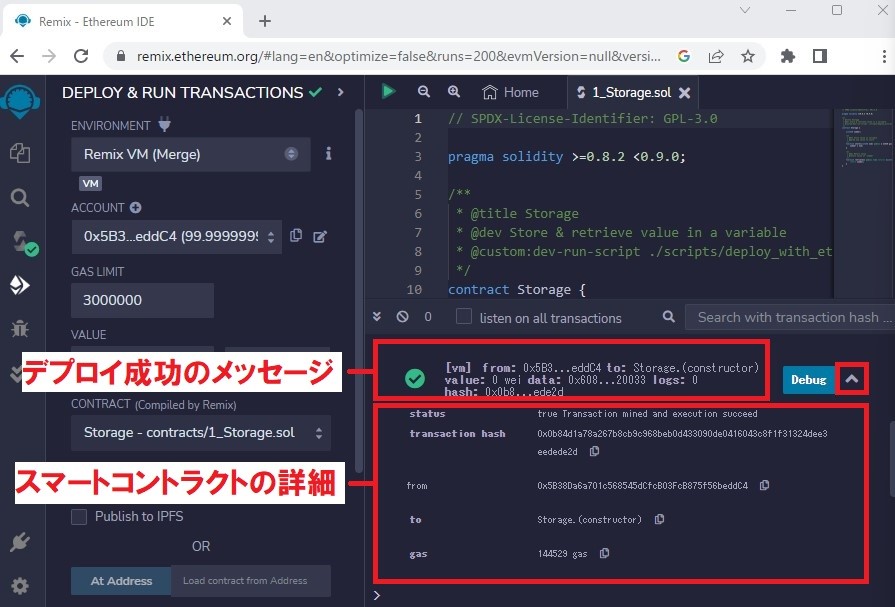Open the environment info icon
This screenshot has height=607, width=895.
click(328, 154)
